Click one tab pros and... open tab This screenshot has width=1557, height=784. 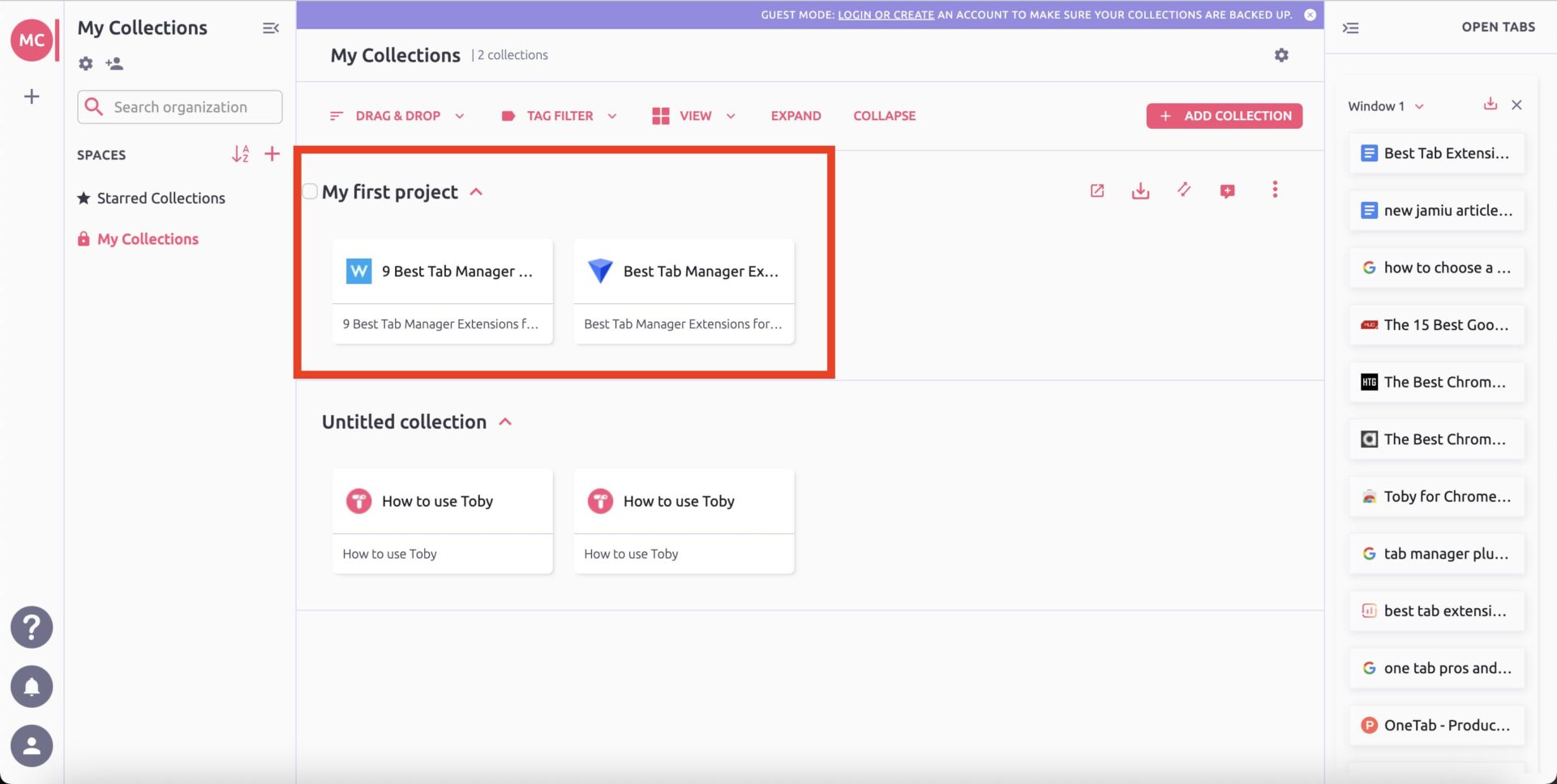click(x=1437, y=668)
